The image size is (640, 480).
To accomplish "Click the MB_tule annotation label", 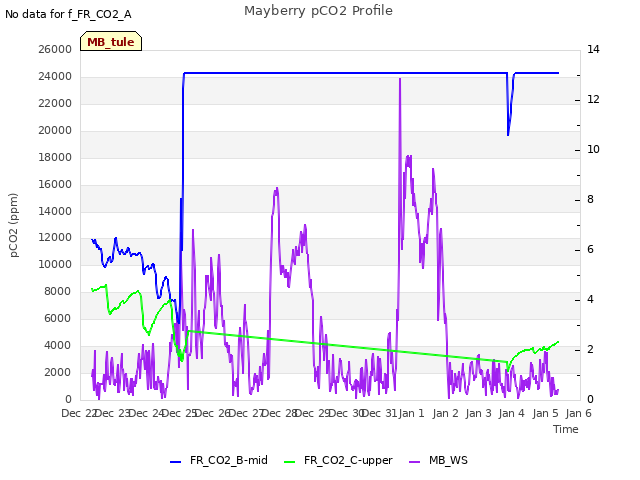I will [111, 42].
